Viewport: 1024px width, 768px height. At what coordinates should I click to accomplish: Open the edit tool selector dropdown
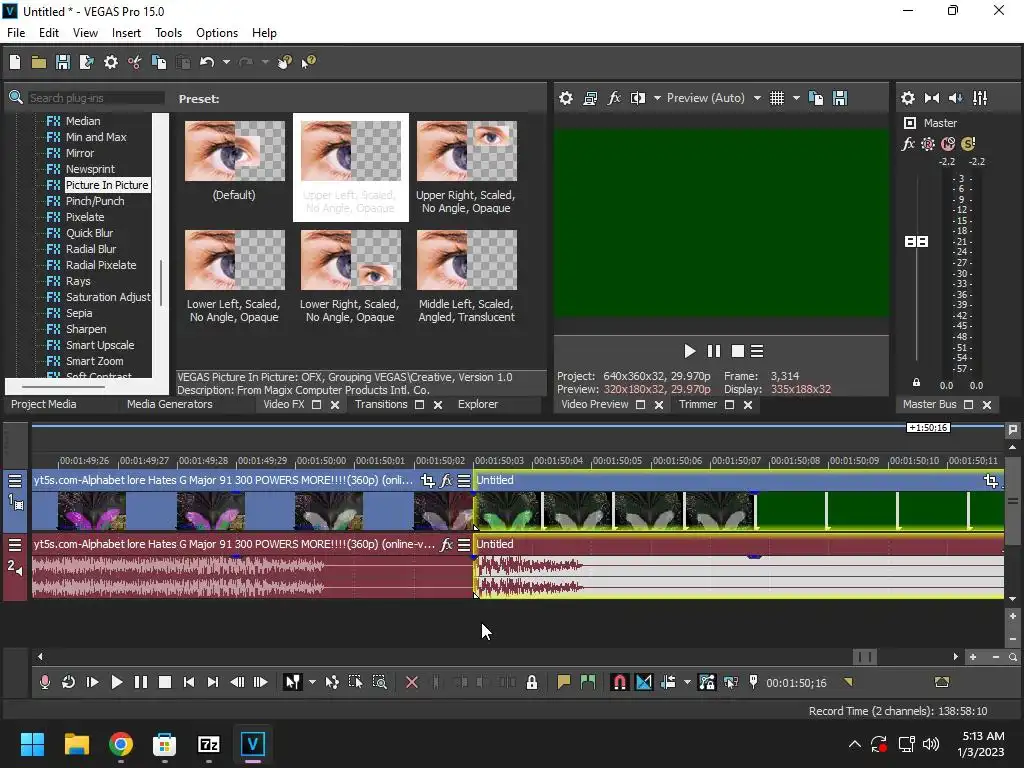coord(312,682)
